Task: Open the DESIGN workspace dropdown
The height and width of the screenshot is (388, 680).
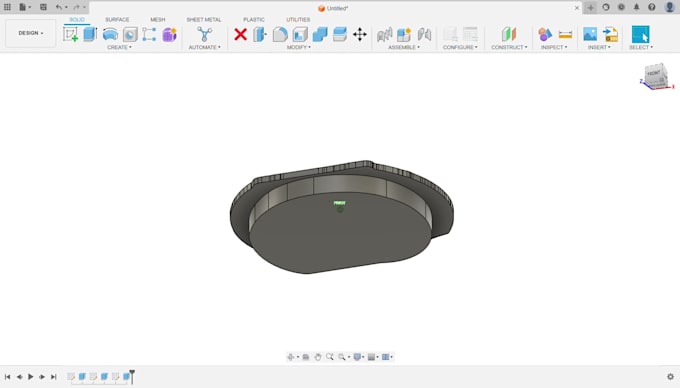Action: [x=30, y=33]
